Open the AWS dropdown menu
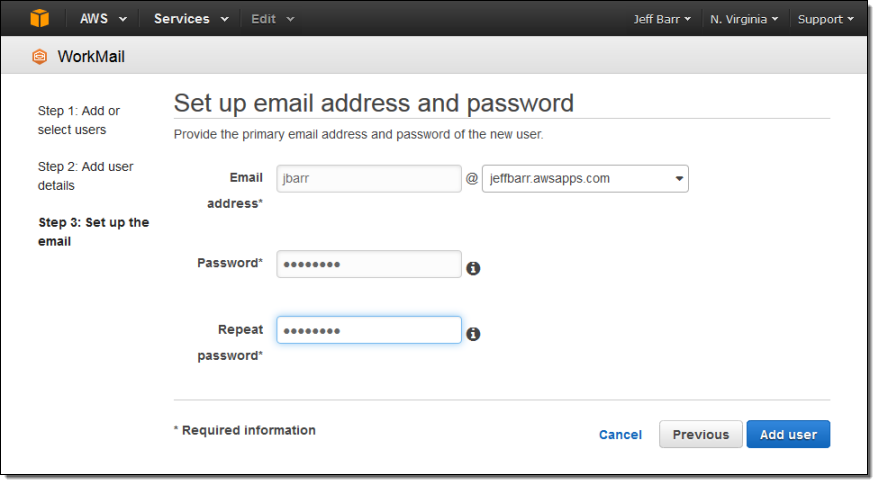Screen dimensions: 878x485 104,19
